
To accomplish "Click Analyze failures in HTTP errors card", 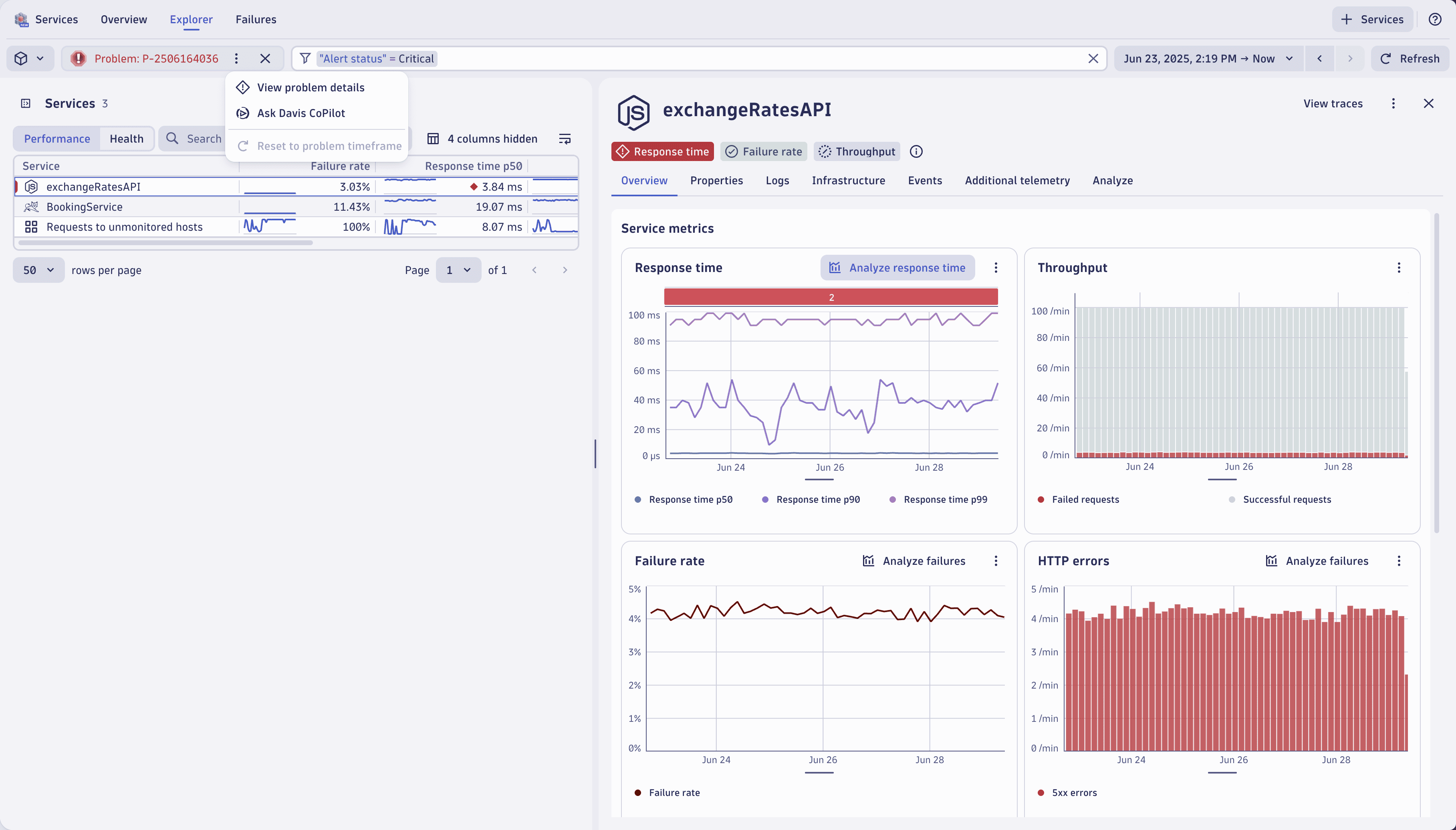I will pos(1317,560).
